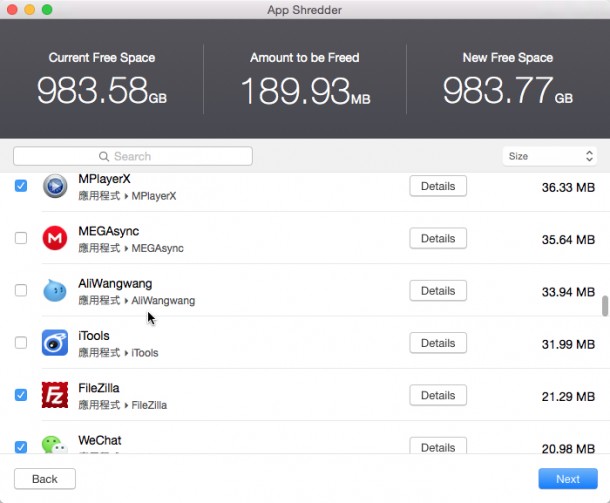Select the FileZilla app icon

(55, 395)
